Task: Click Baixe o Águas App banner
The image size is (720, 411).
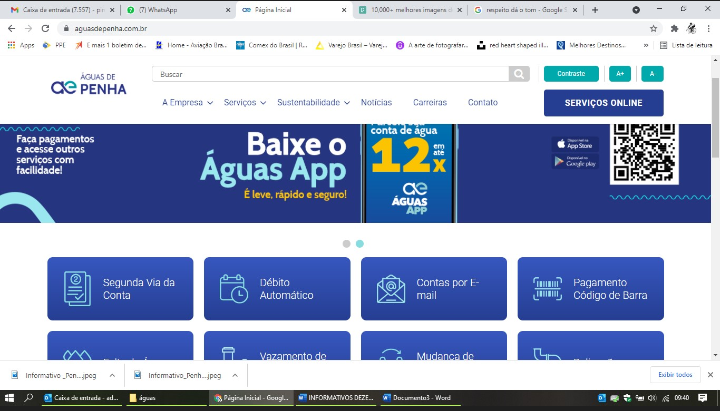Action: [x=355, y=174]
